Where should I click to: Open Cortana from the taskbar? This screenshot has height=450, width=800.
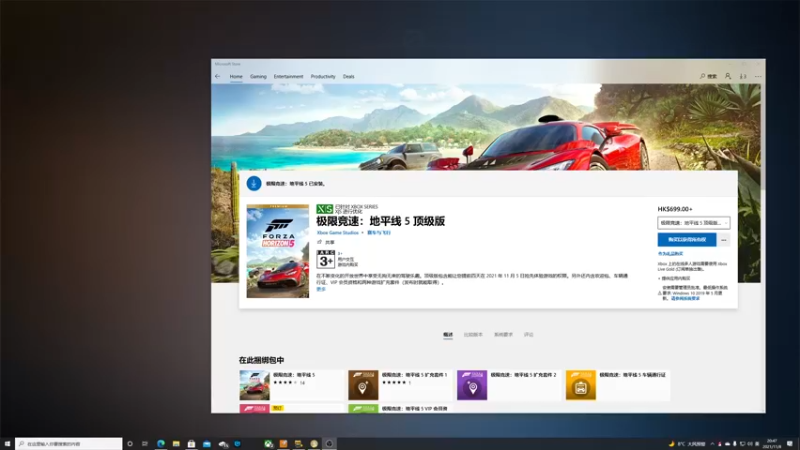130,444
